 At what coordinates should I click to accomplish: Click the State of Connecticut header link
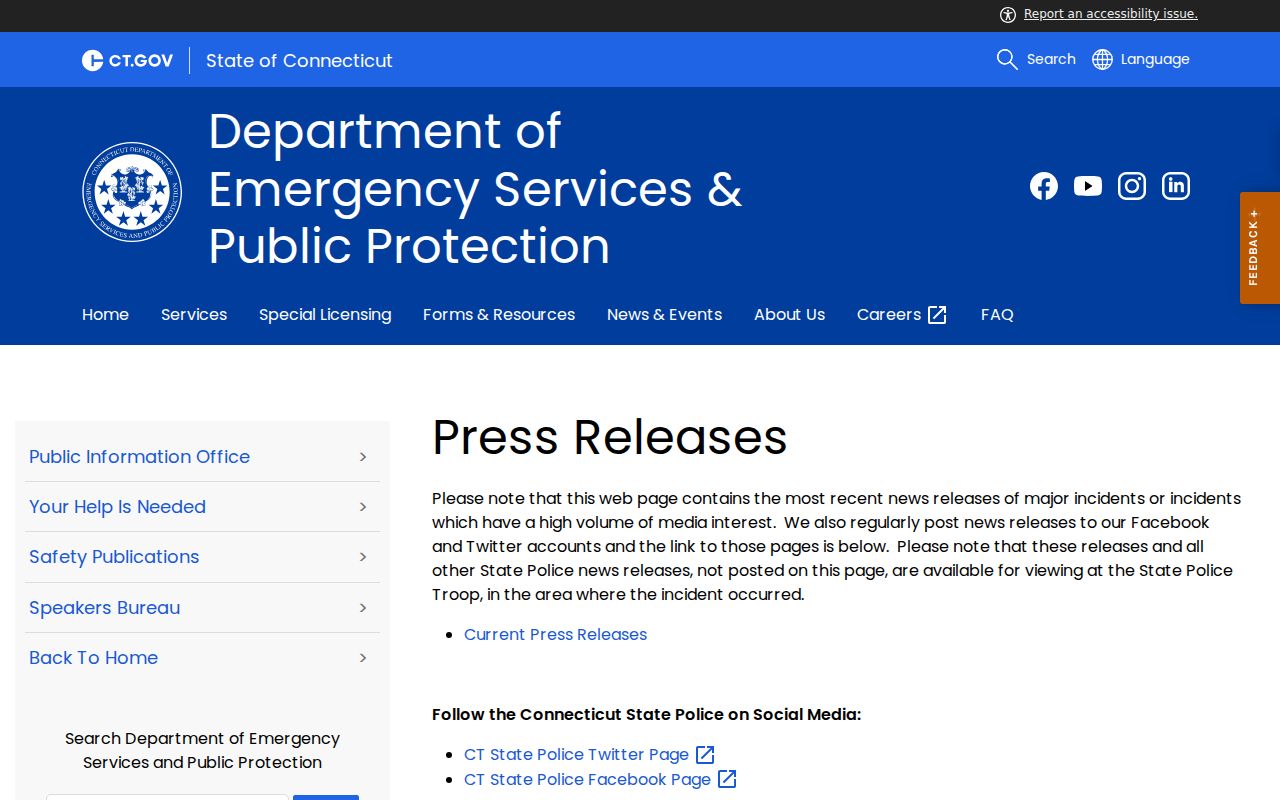pyautogui.click(x=299, y=60)
